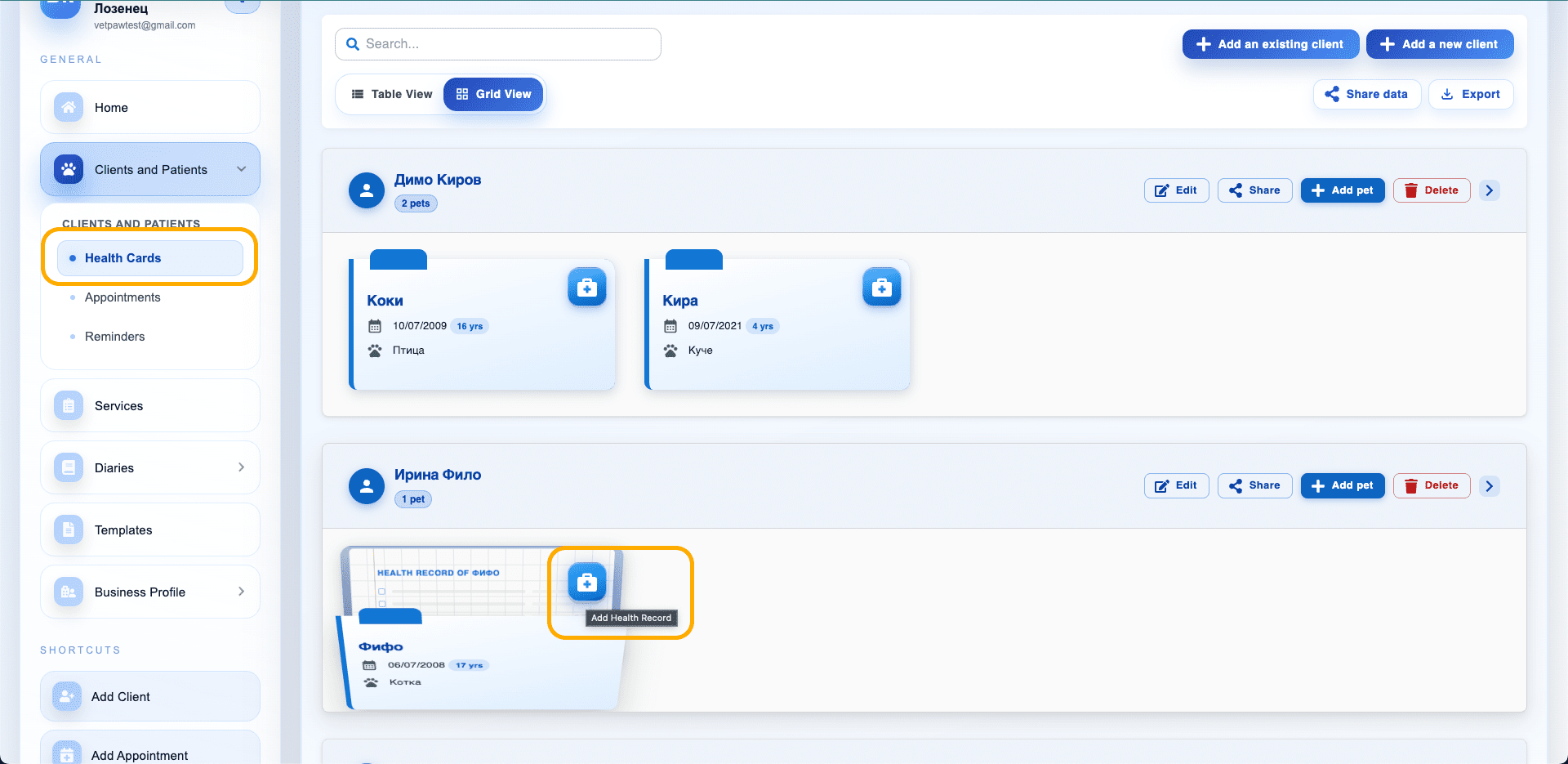Screen dimensions: 1568x764
Task: Delete client Димо Киров
Action: 1432,190
